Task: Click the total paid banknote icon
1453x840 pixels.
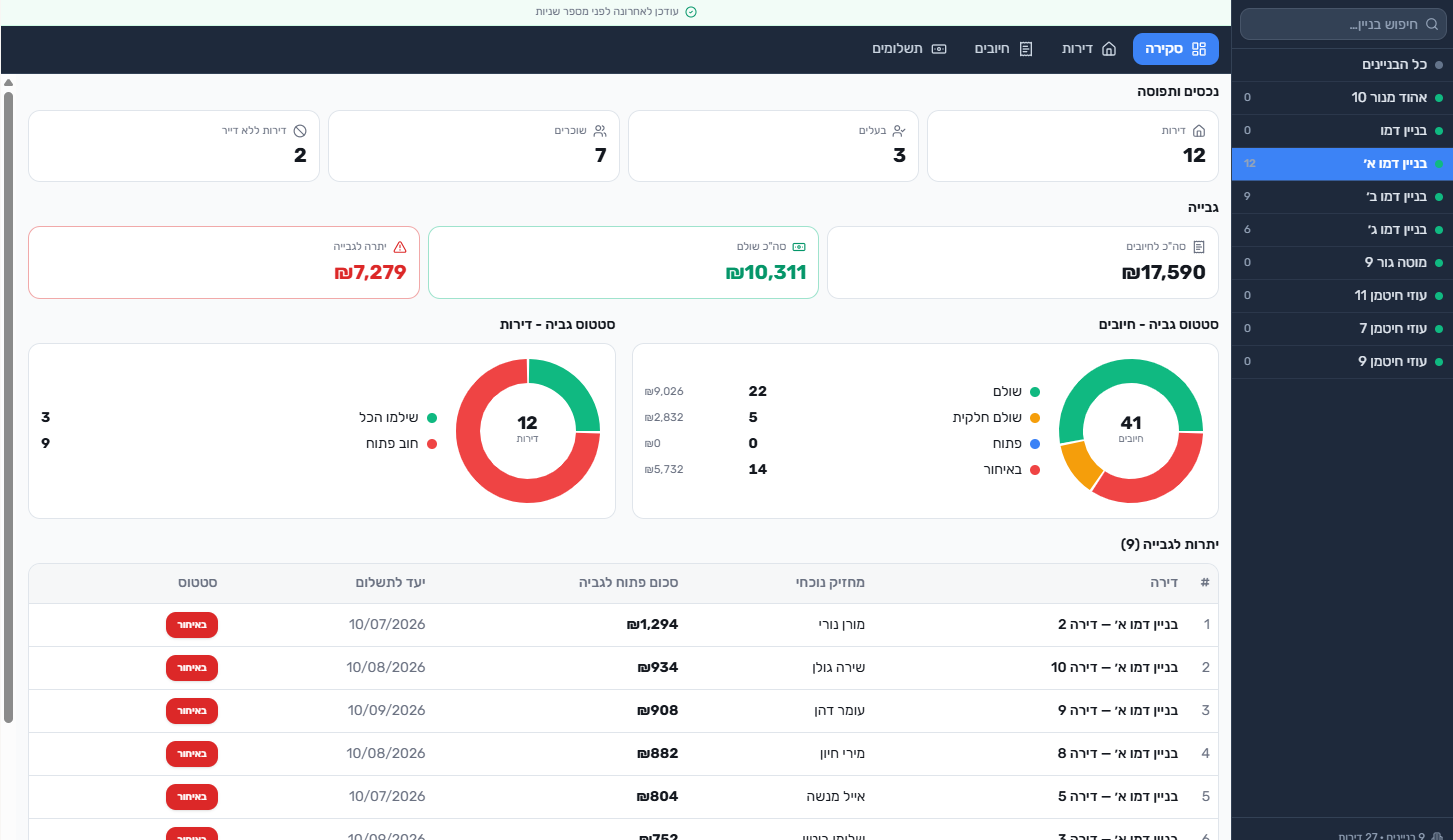Action: point(799,246)
